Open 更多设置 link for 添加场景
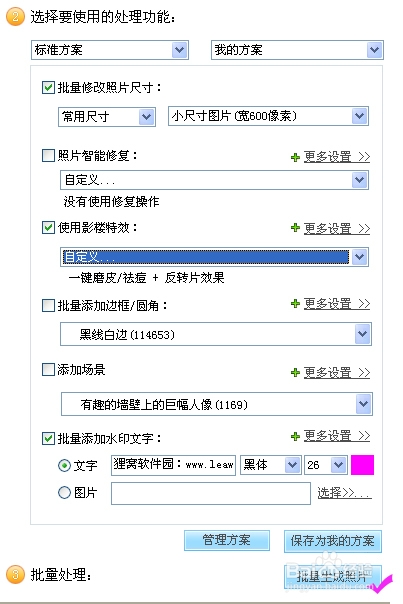 pyautogui.click(x=337, y=372)
